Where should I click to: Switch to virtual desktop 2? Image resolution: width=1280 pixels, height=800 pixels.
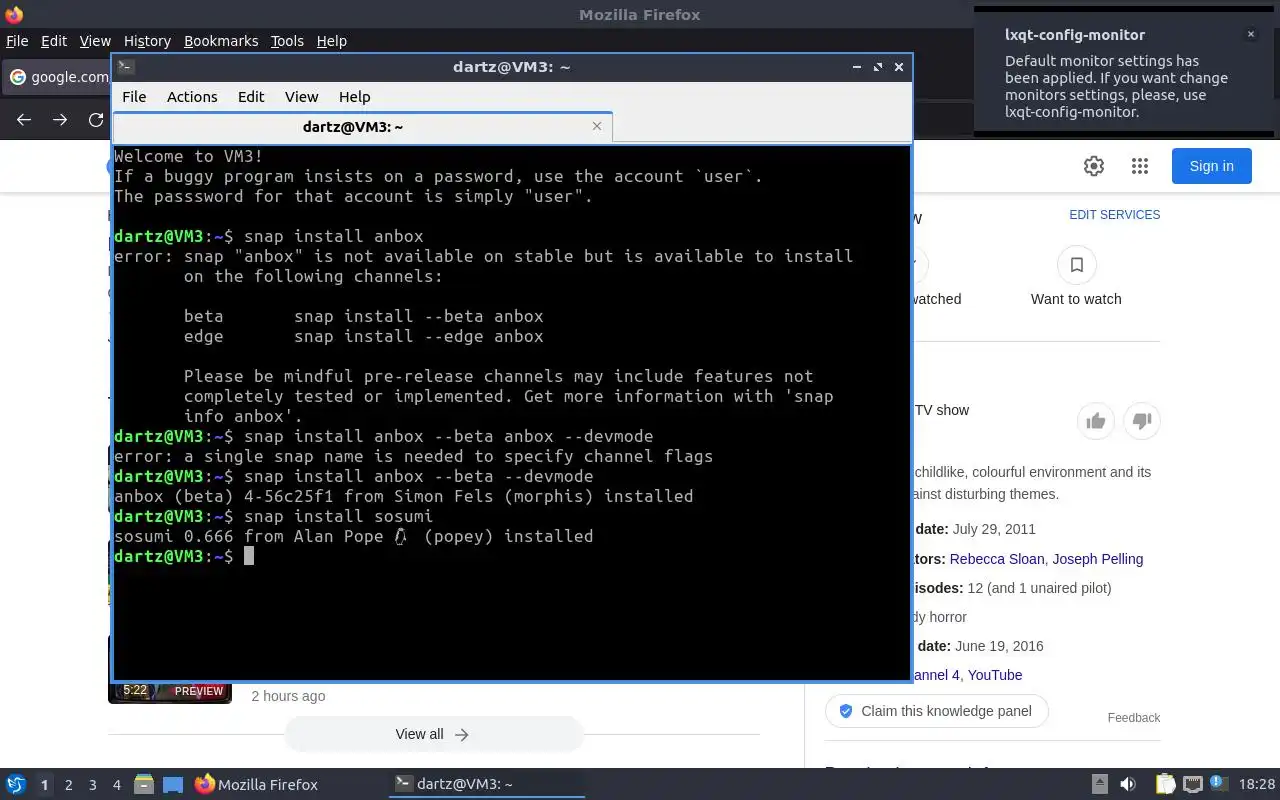tap(68, 785)
